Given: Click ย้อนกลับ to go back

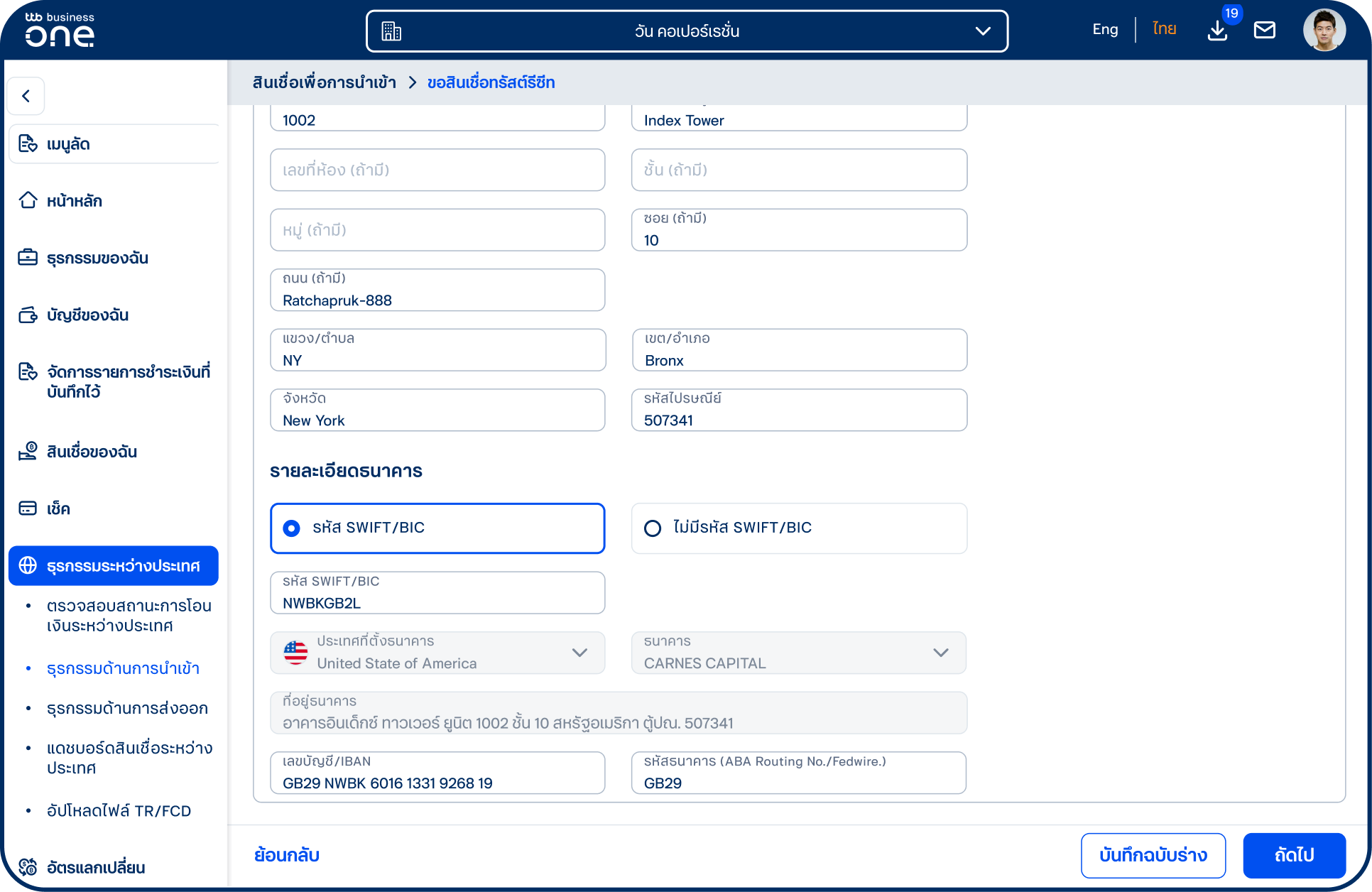Looking at the screenshot, I should [287, 855].
